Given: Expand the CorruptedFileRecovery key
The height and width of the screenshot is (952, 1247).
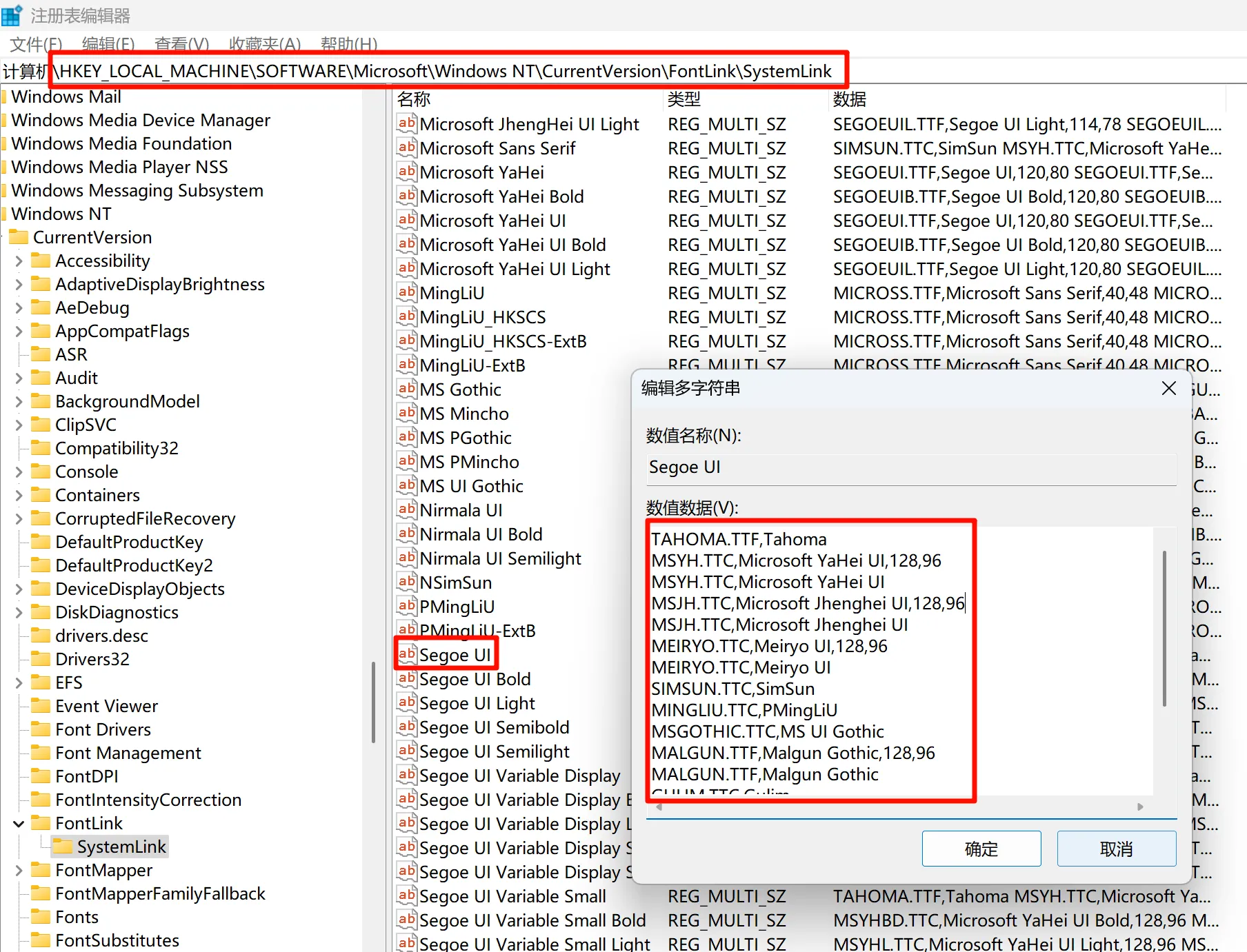Looking at the screenshot, I should [x=19, y=519].
